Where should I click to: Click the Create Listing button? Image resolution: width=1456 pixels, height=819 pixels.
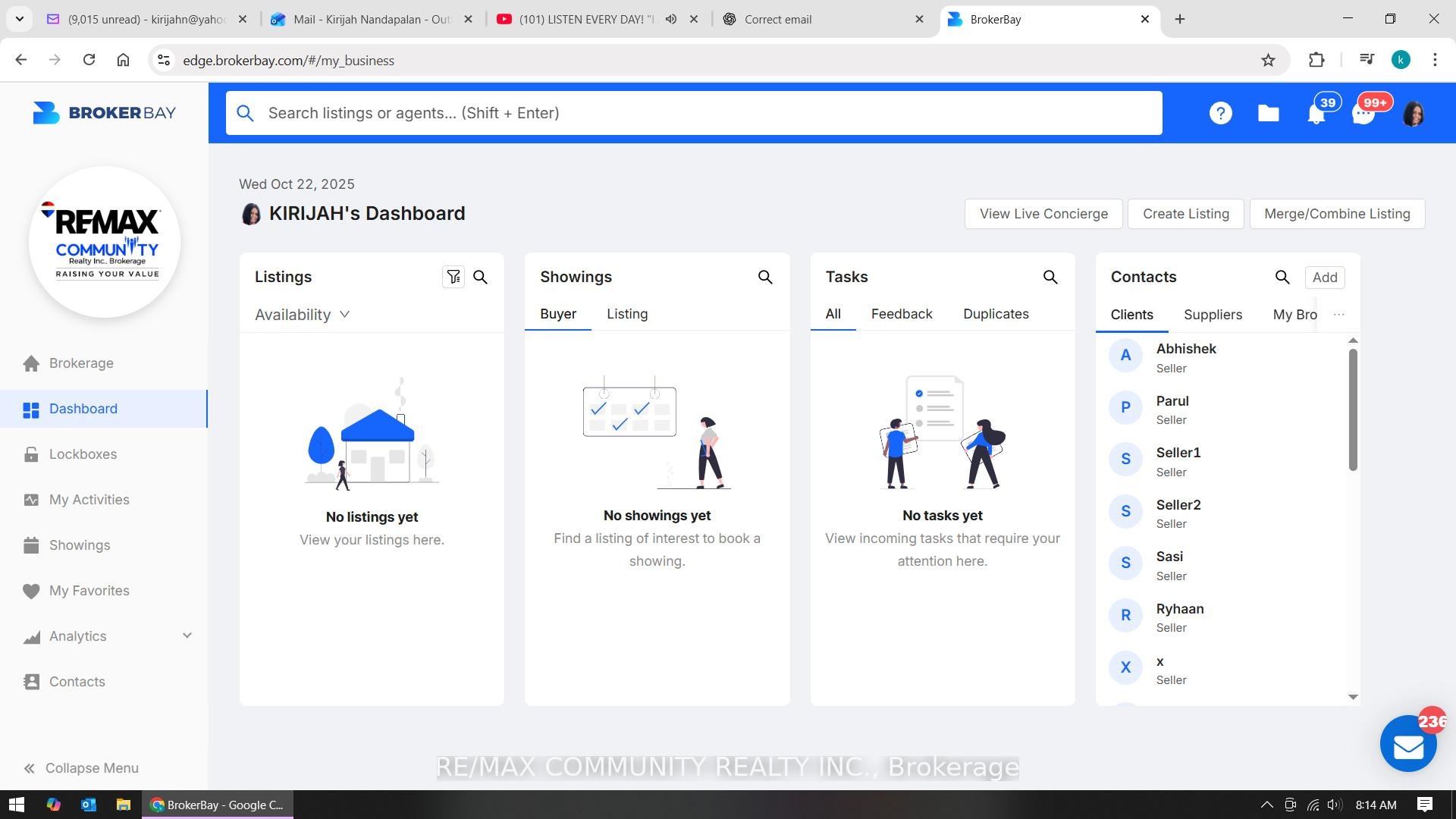coord(1185,214)
